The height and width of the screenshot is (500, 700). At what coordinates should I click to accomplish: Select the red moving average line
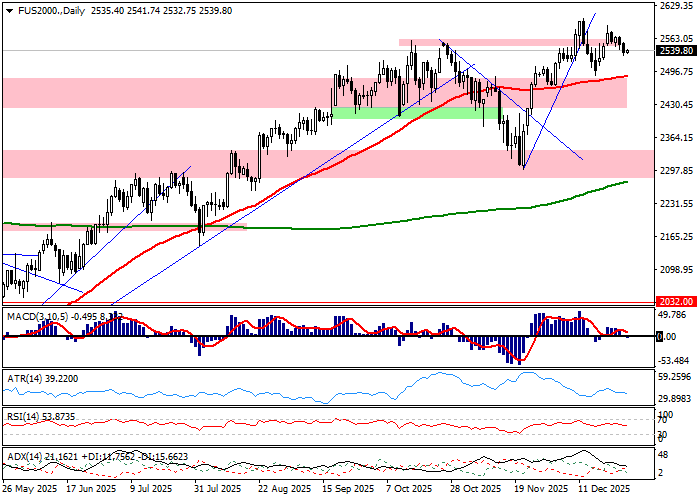[300, 180]
